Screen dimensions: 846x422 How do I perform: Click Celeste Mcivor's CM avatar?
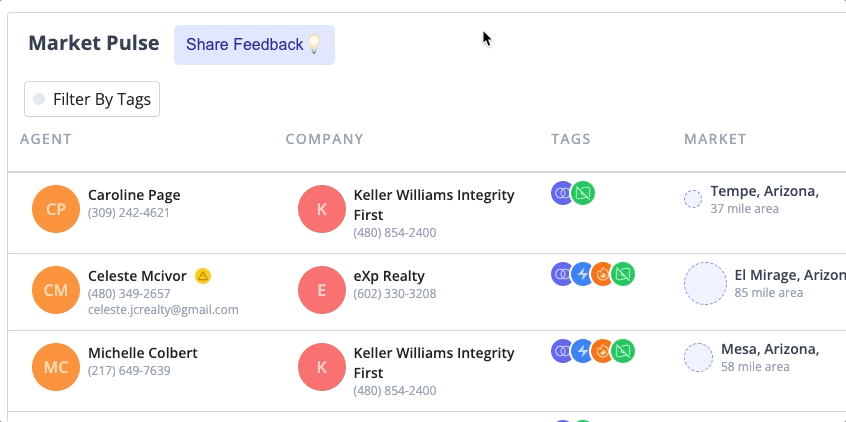click(56, 290)
